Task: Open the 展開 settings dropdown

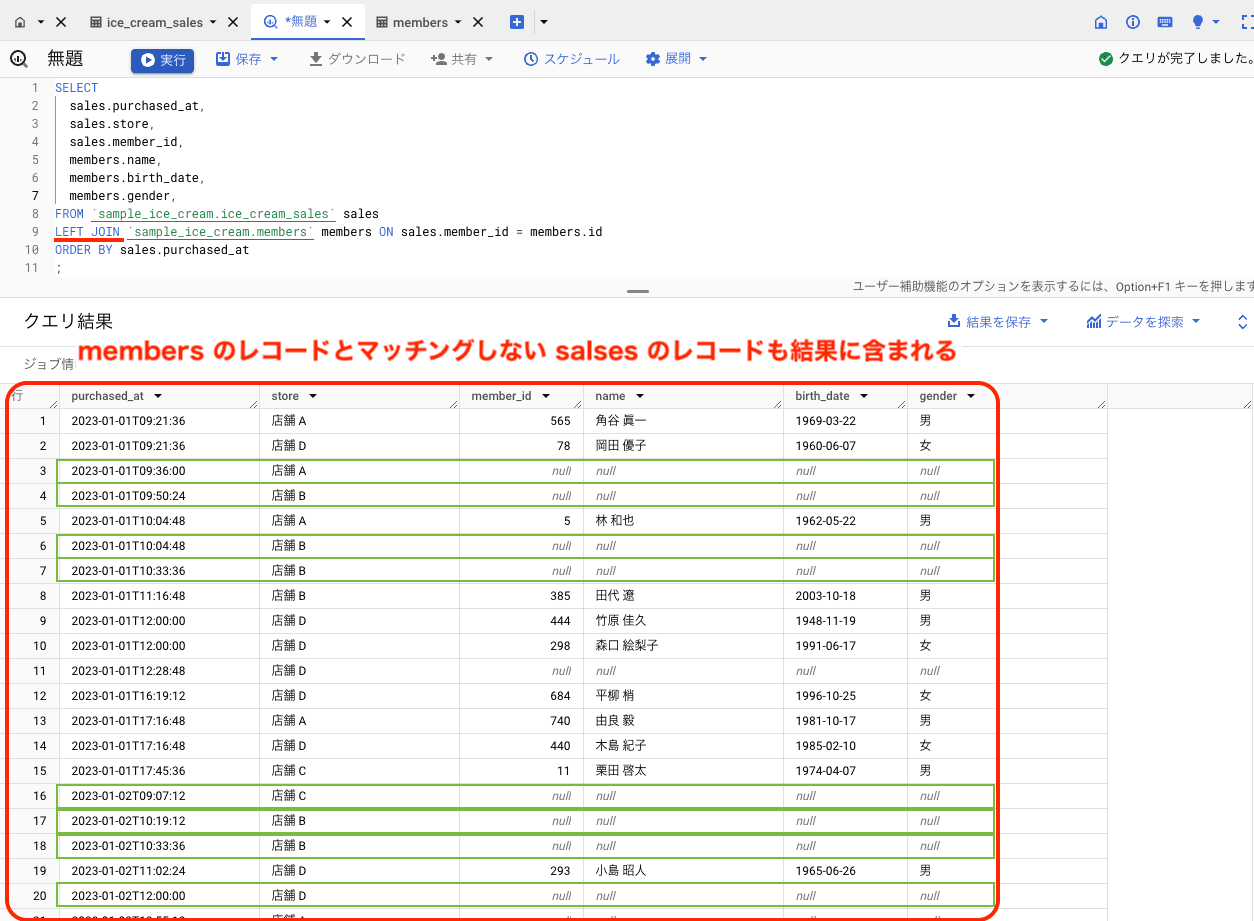Action: tap(677, 59)
